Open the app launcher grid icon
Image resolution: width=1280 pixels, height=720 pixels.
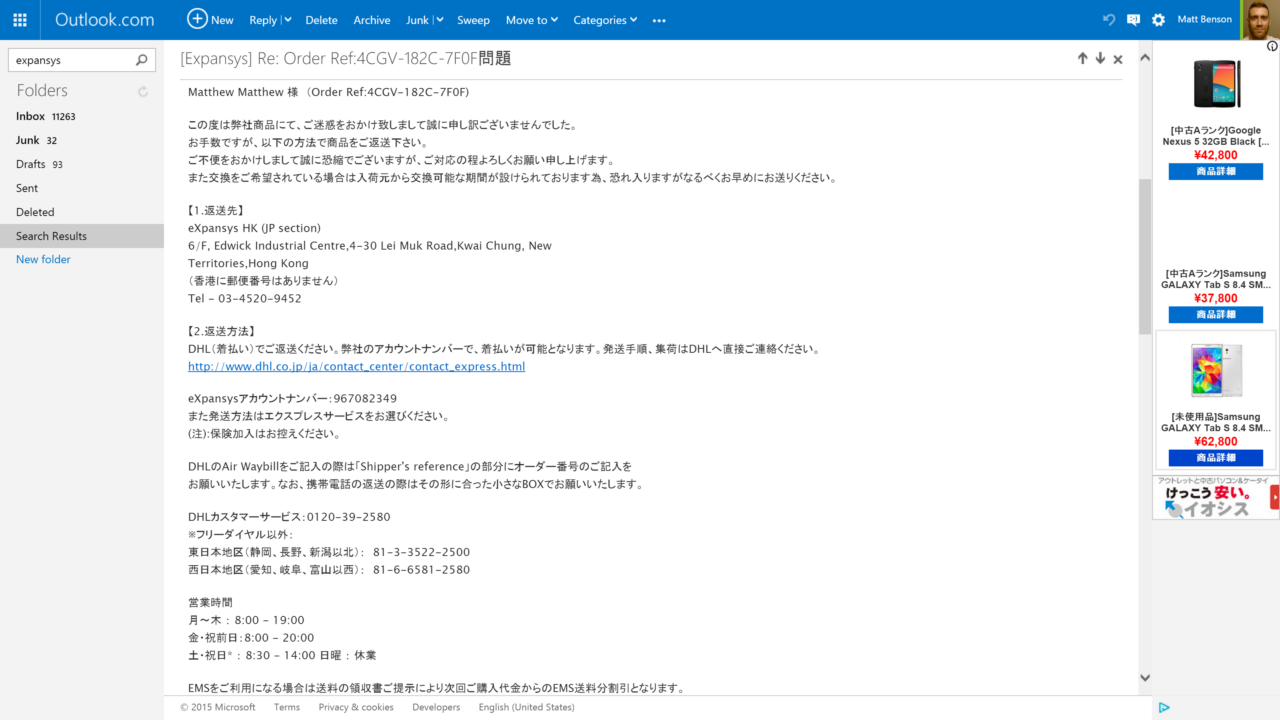tap(19, 19)
